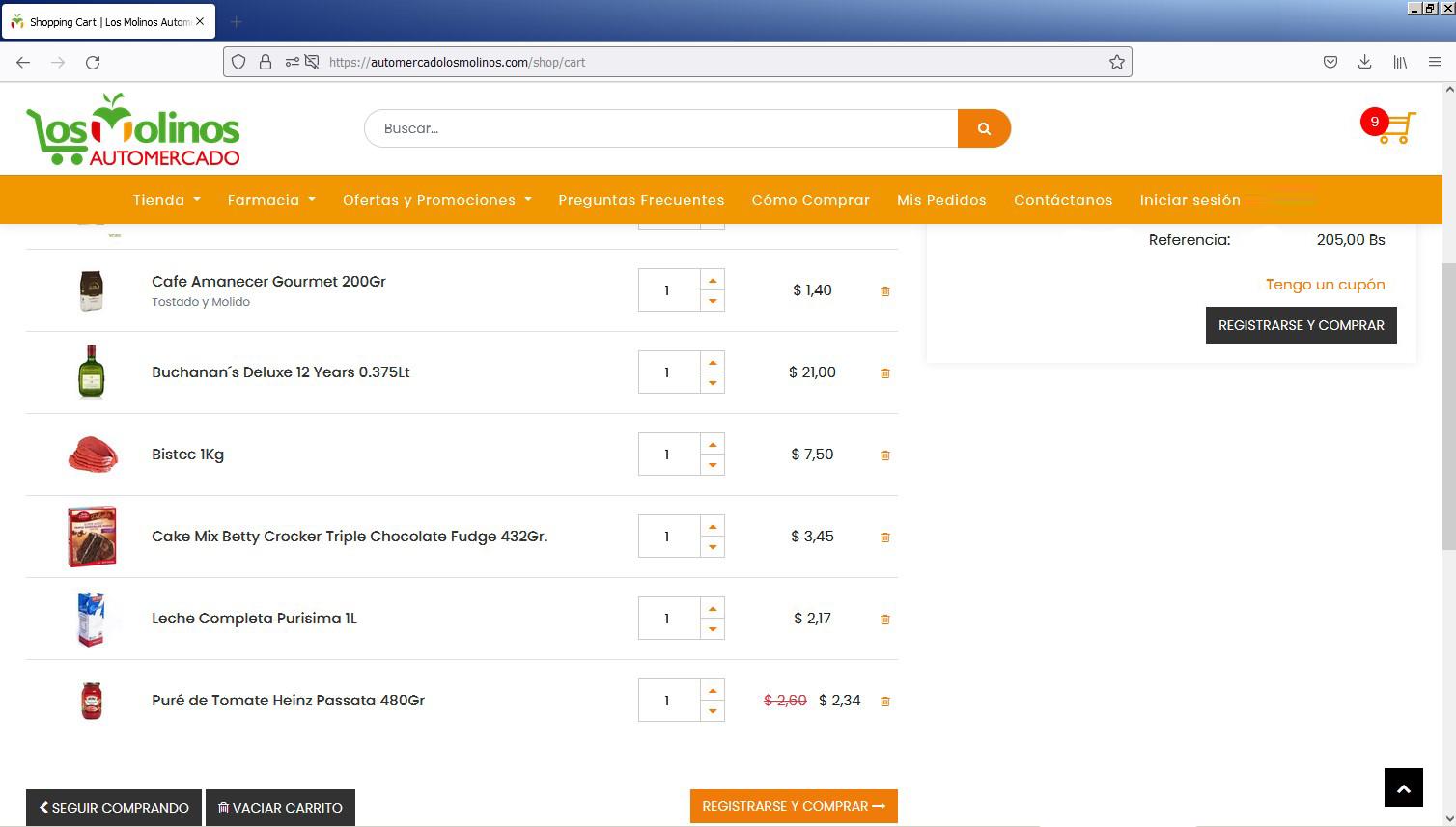Go to Preguntas Frecuentes page
Image resolution: width=1456 pixels, height=827 pixels.
[641, 200]
